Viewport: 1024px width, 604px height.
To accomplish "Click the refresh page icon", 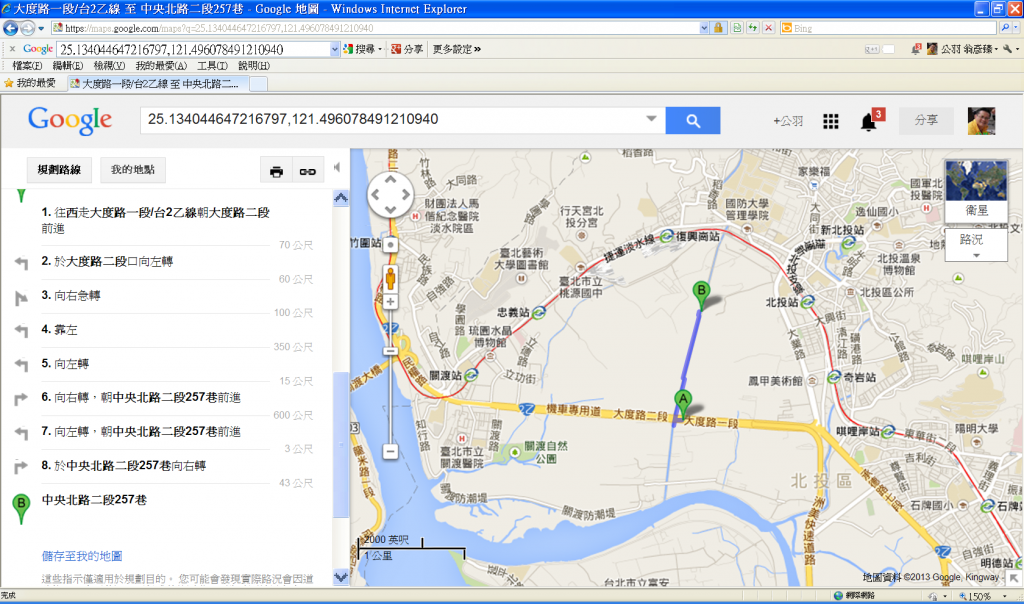I will pyautogui.click(x=753, y=28).
